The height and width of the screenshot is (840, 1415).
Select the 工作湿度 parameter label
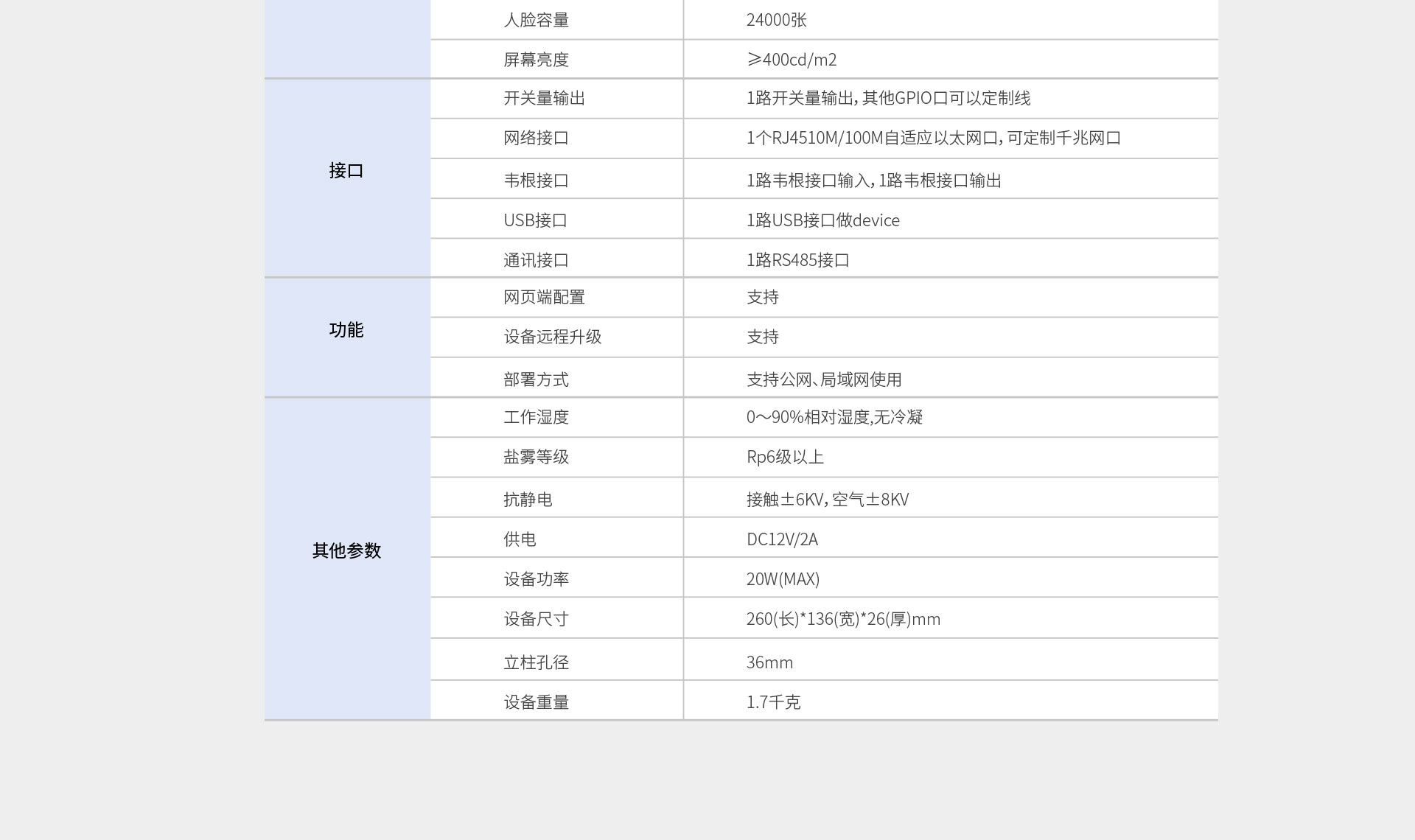tap(536, 417)
